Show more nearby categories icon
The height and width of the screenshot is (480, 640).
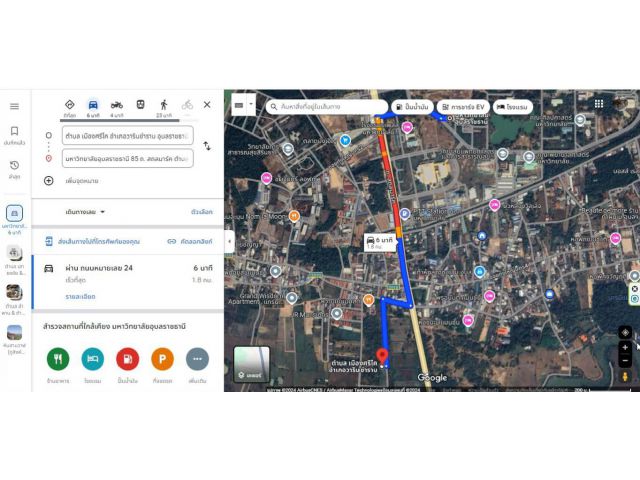(x=197, y=359)
